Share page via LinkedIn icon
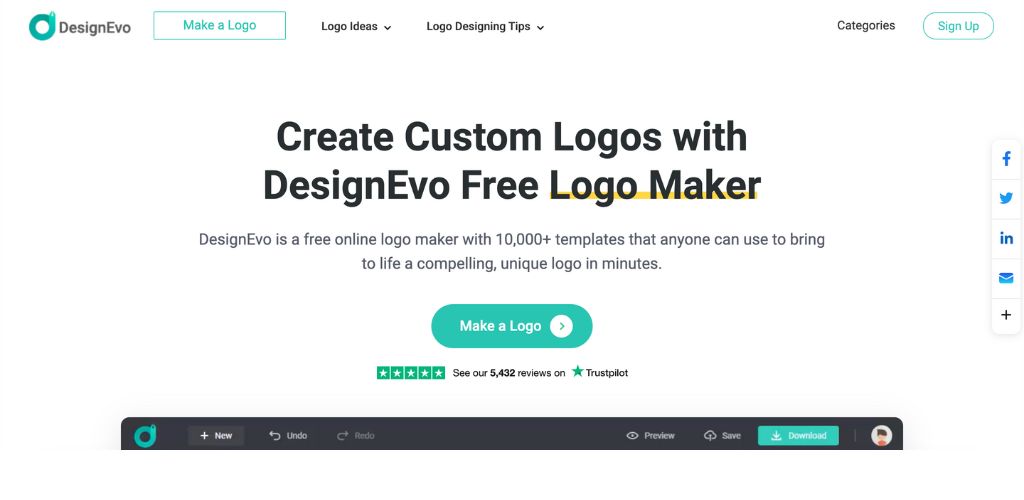 1006,238
